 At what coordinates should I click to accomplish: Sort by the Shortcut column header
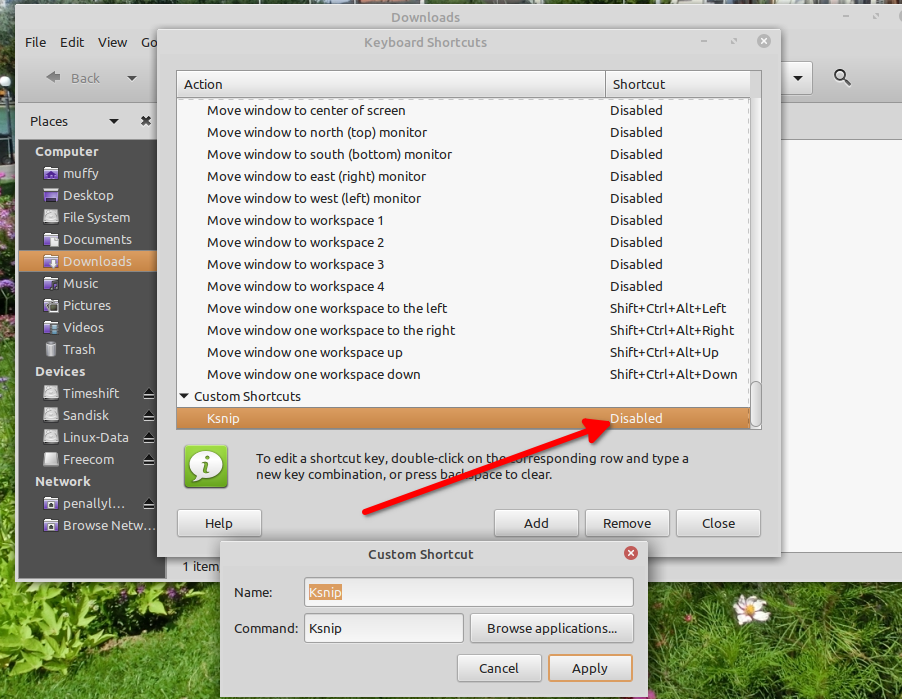pyautogui.click(x=678, y=84)
